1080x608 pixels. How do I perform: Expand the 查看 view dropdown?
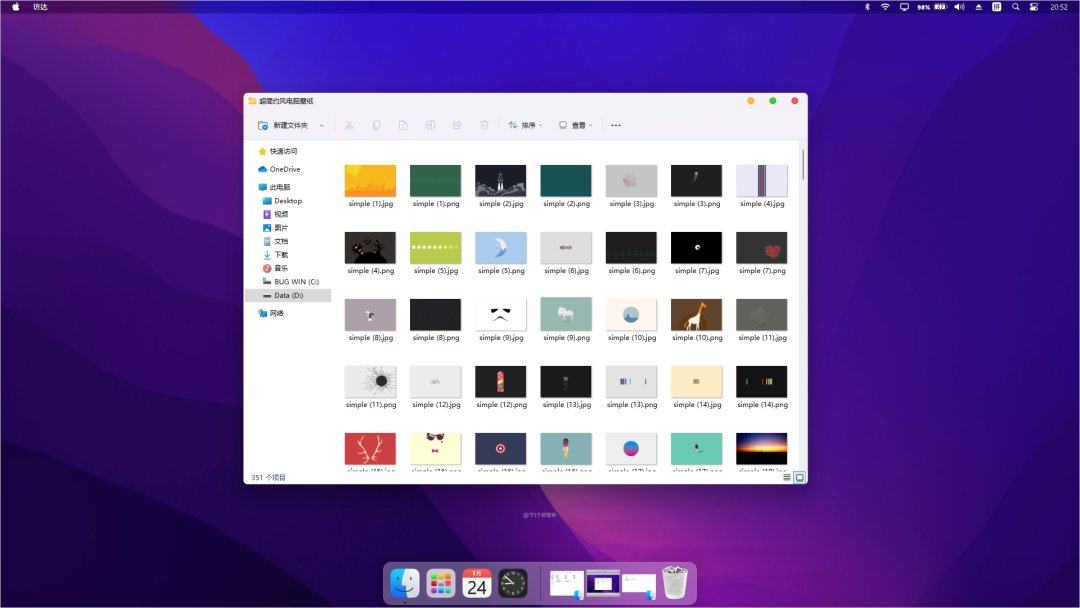tap(576, 125)
